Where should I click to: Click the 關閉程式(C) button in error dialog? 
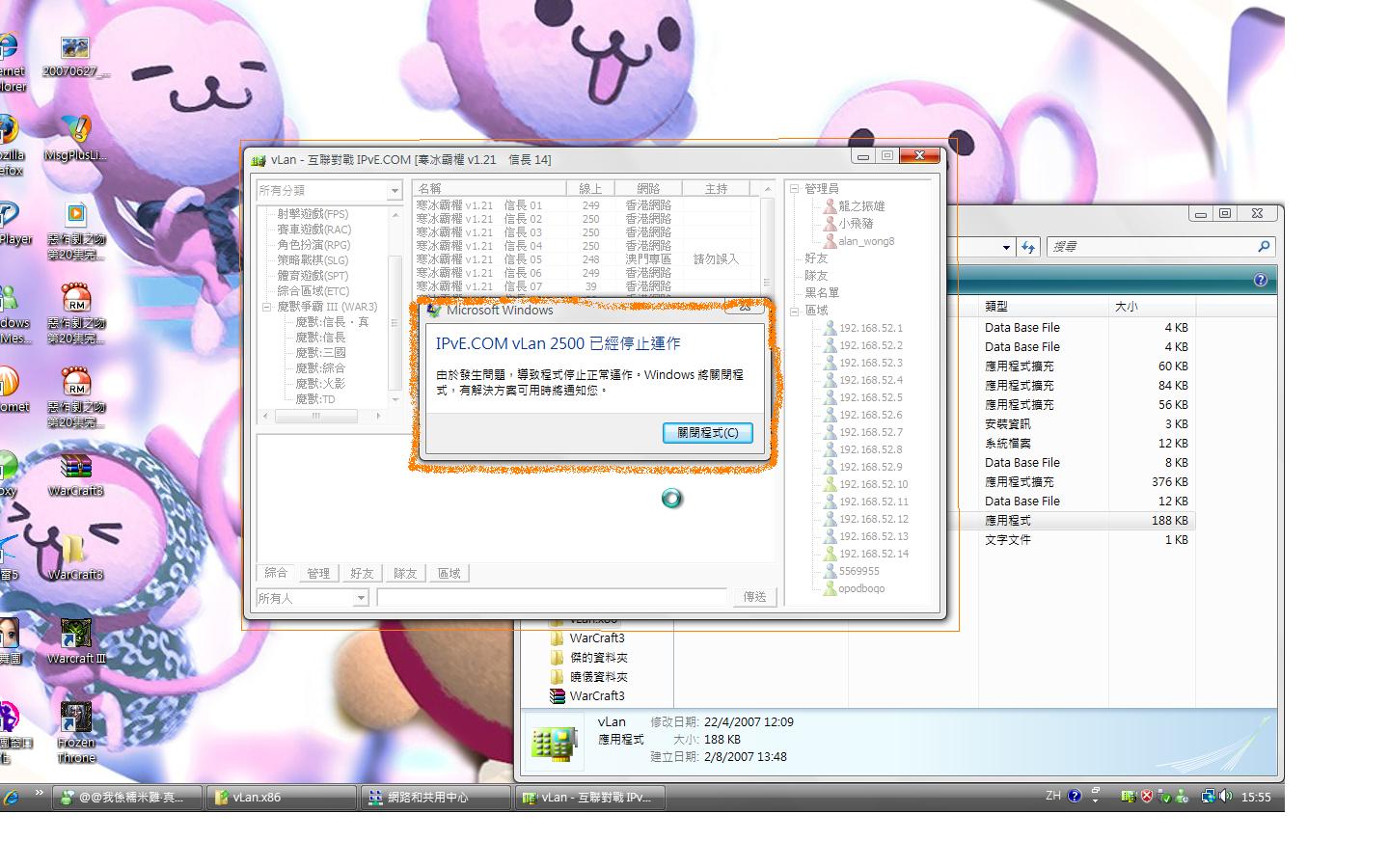pyautogui.click(x=707, y=433)
